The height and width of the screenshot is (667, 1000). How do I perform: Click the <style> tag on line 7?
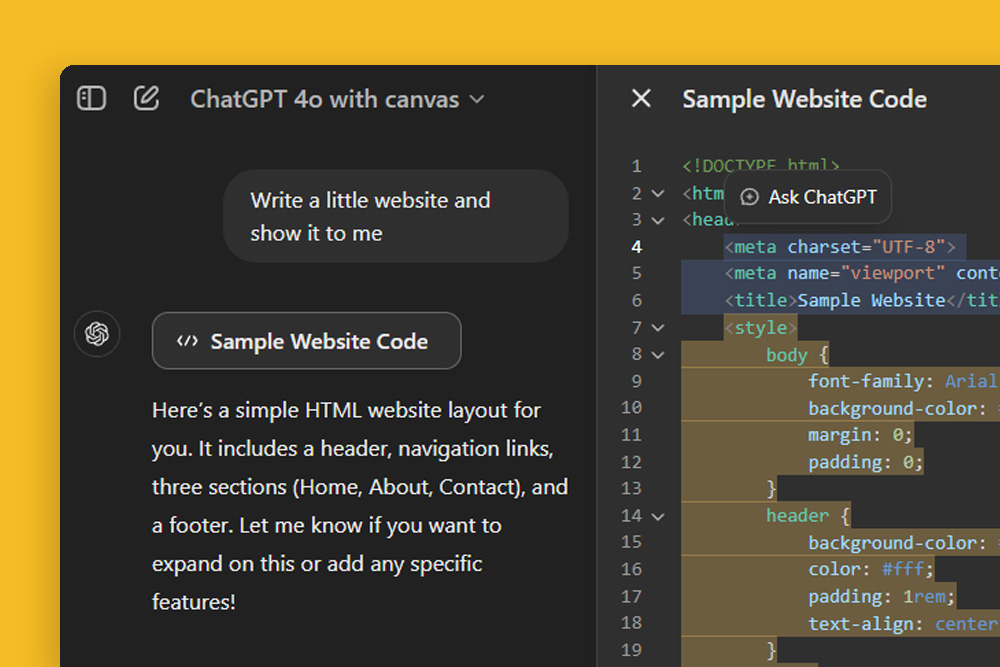(x=761, y=328)
